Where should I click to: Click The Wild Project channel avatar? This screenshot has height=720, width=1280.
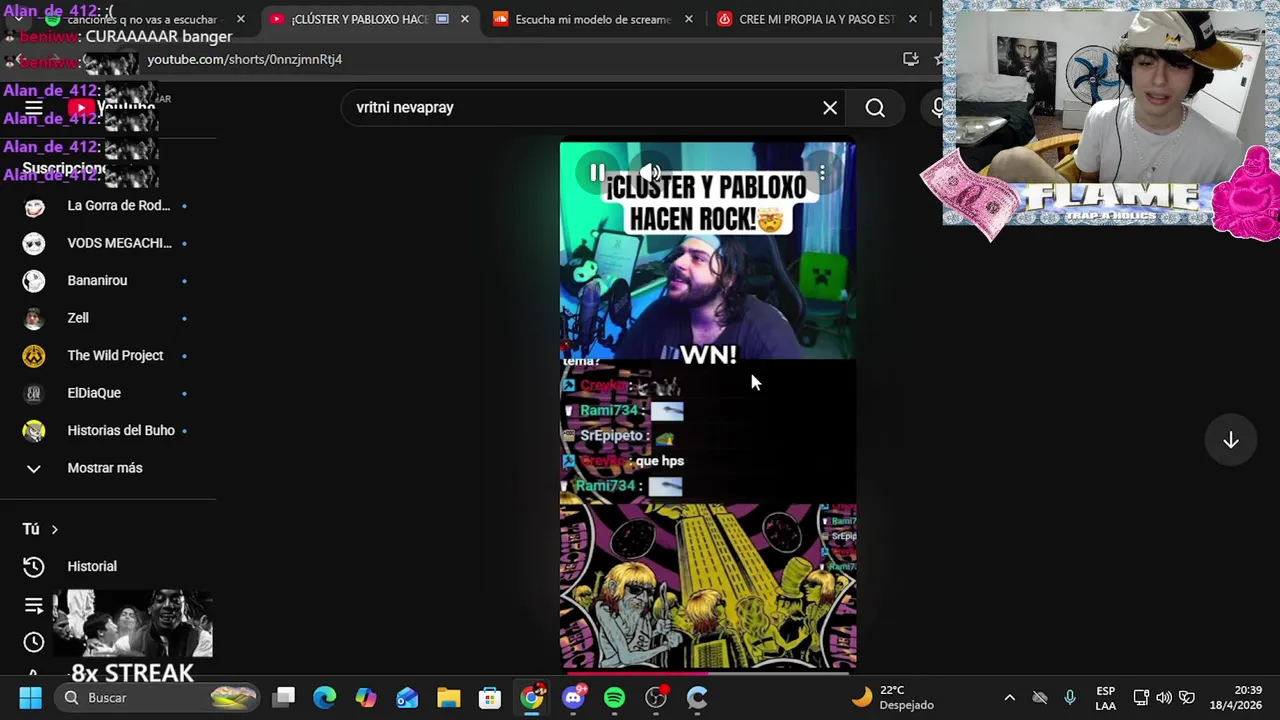tap(34, 356)
